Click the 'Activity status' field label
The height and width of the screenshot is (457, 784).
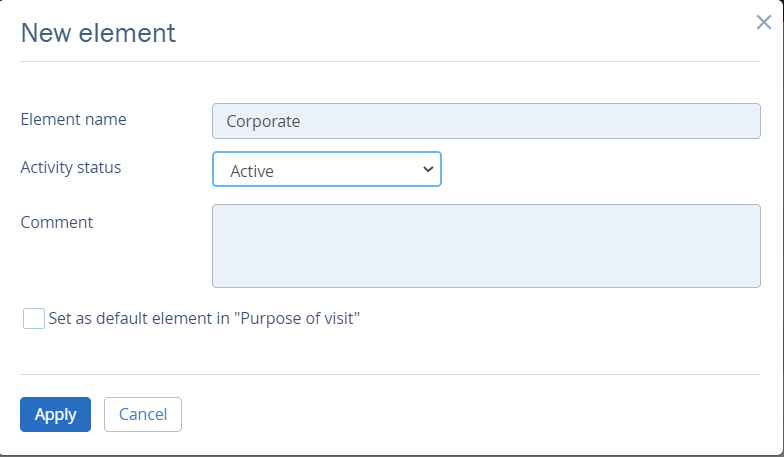coord(71,167)
